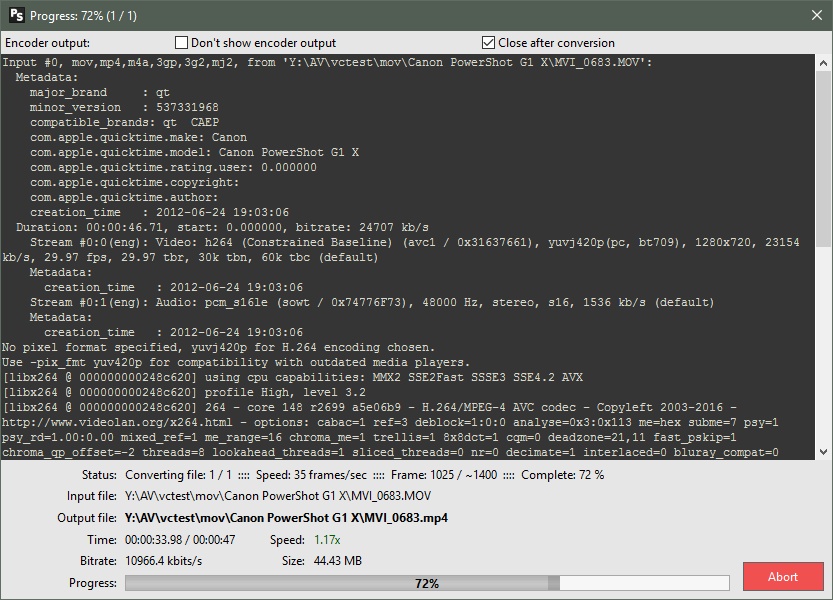Viewport: 833px width, 600px height.
Task: Click the quicktime.model Canon PowerShot G1 X line
Action: pos(194,152)
